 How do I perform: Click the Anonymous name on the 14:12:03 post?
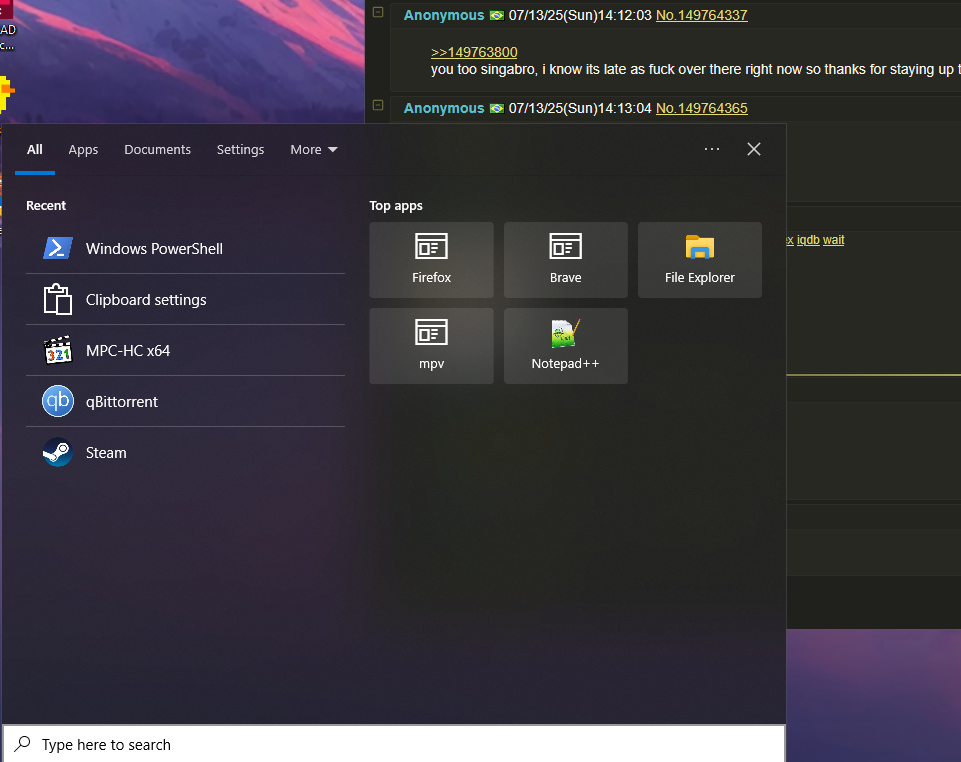(444, 15)
